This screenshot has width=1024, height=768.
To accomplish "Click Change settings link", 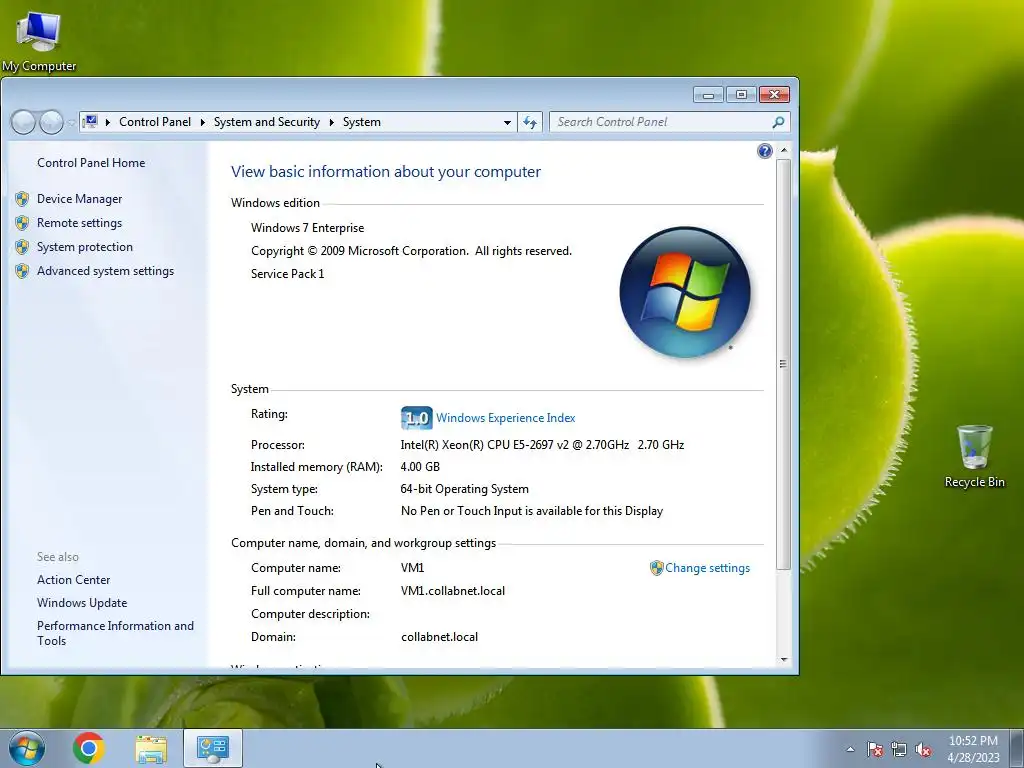I will coord(707,568).
